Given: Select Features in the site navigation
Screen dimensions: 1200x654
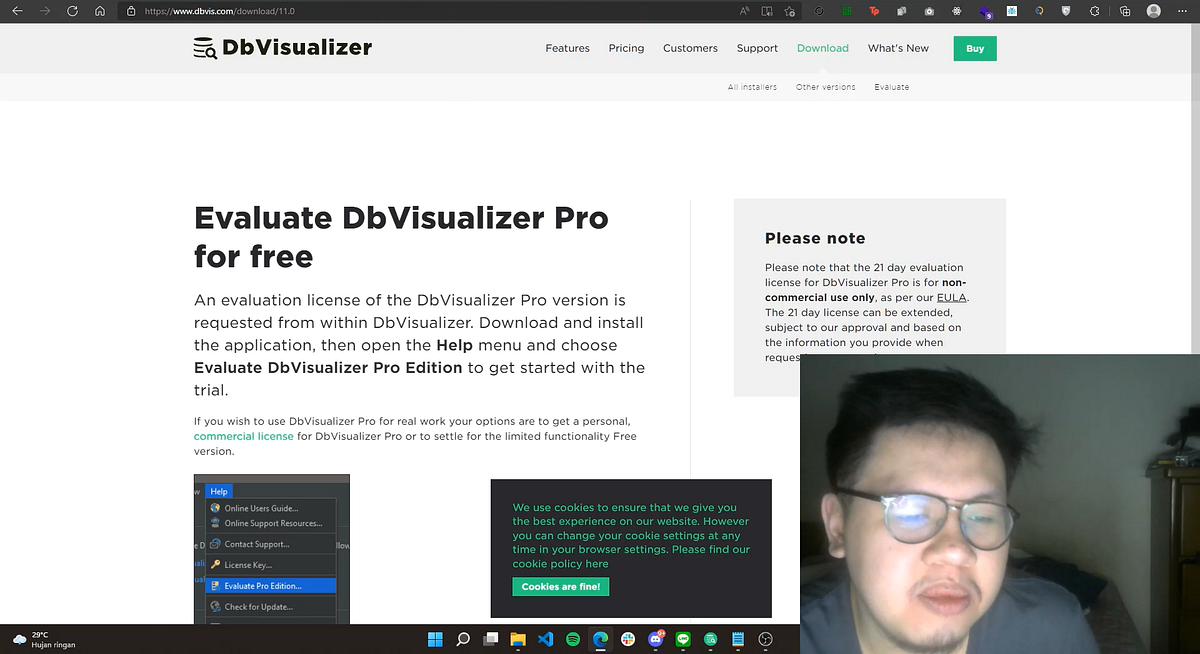Looking at the screenshot, I should click(567, 48).
